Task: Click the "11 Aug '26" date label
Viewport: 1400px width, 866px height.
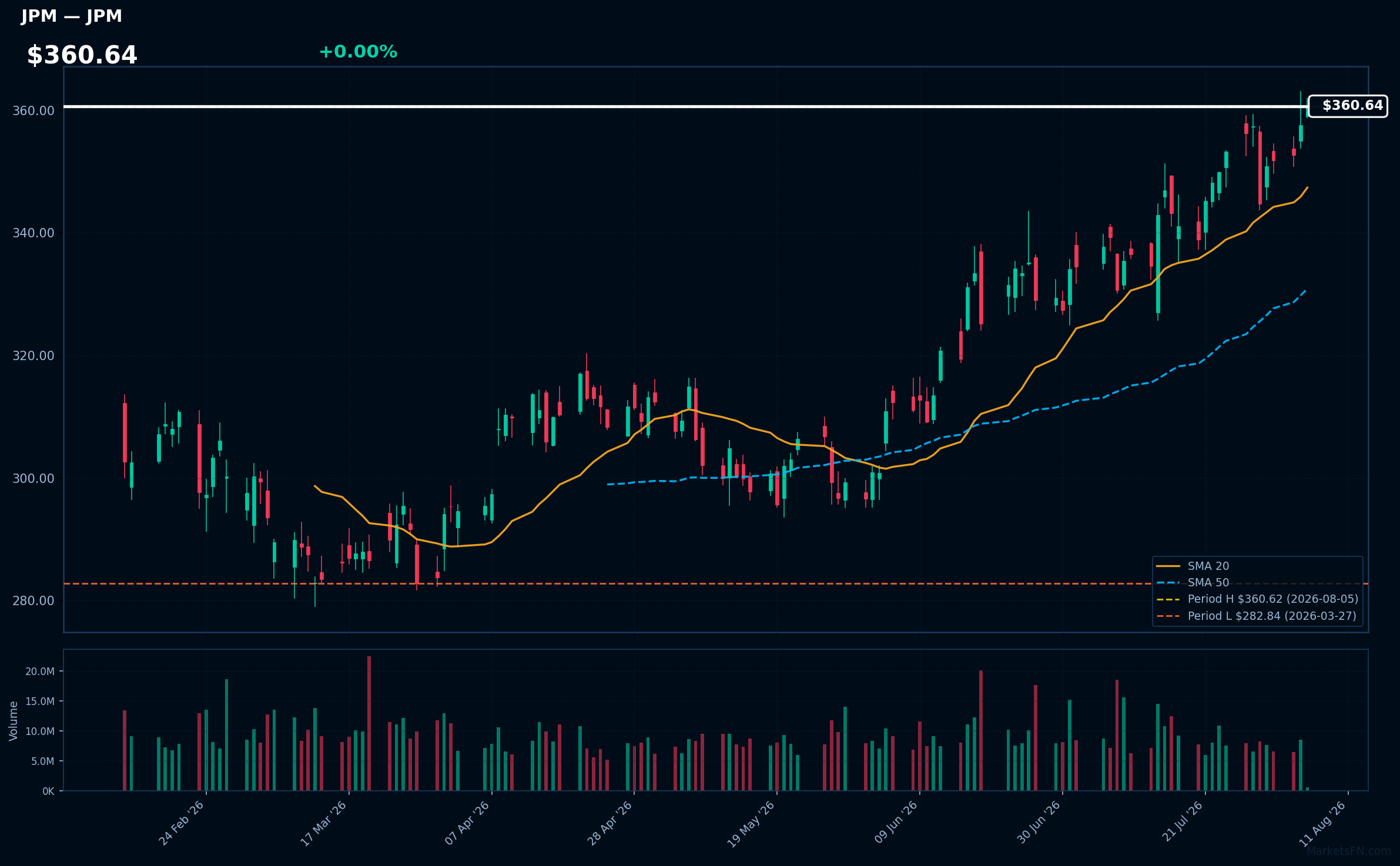Action: tap(1323, 823)
